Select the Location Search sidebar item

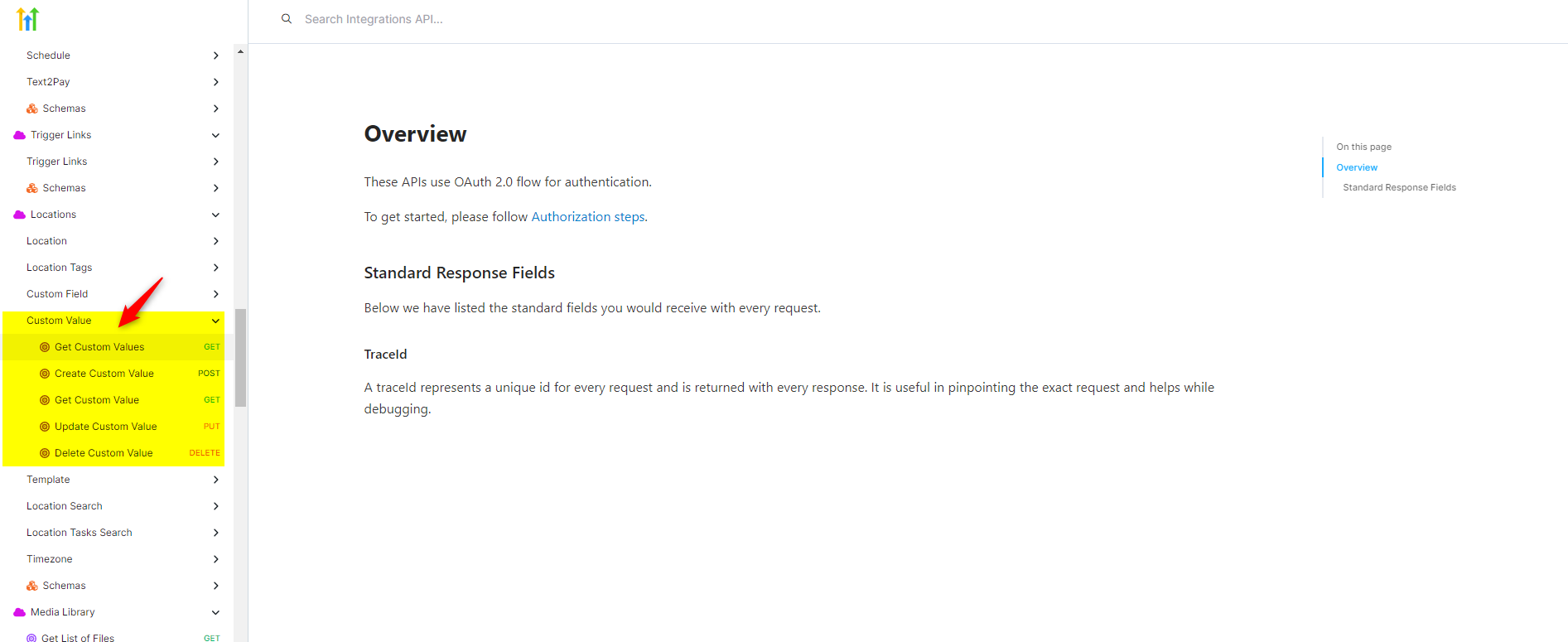114,506
